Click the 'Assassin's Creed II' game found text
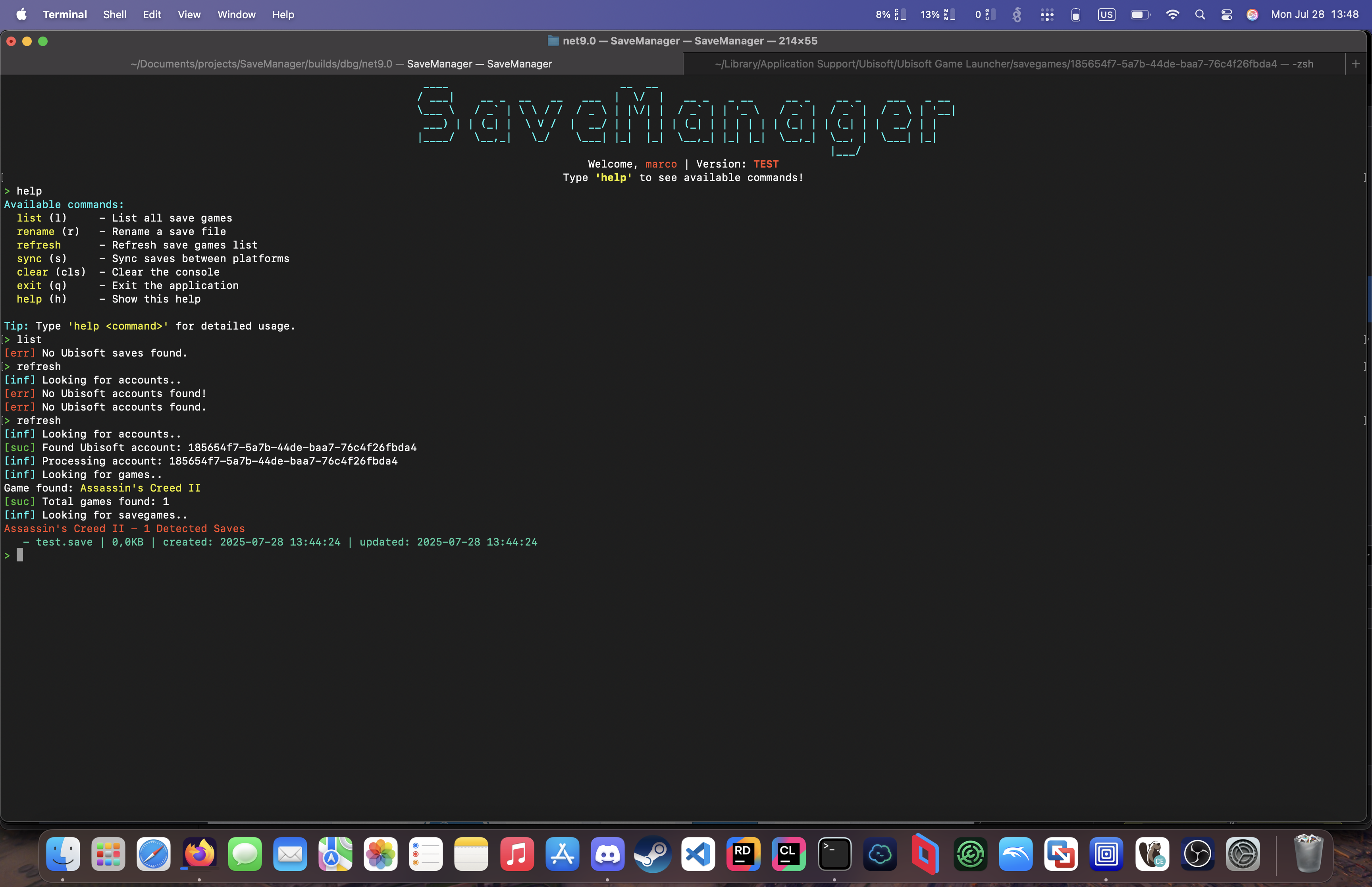Screen dimensions: 1372x887 tap(141, 488)
